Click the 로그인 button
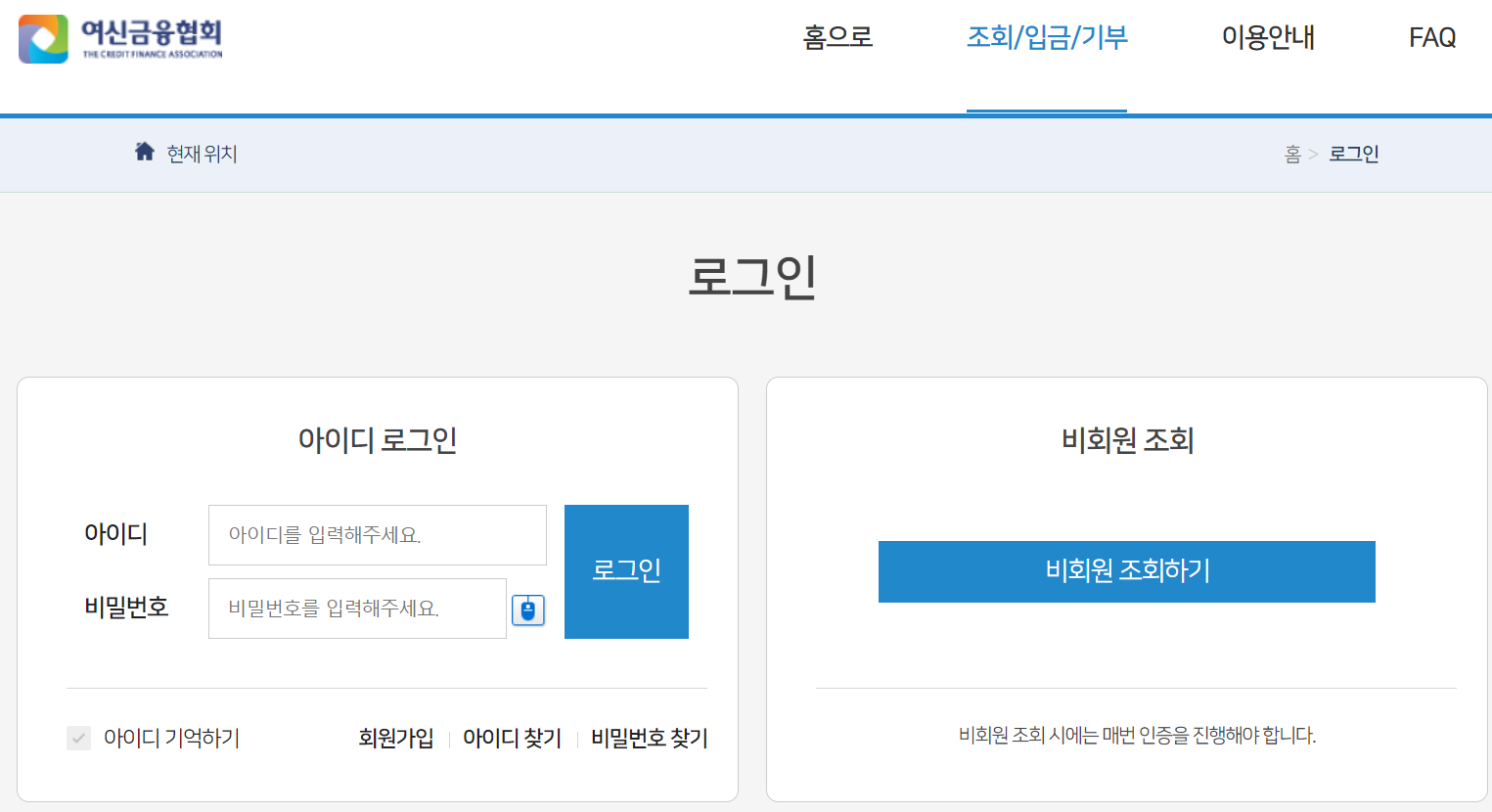Viewport: 1492px width, 812px height. pyautogui.click(x=626, y=571)
